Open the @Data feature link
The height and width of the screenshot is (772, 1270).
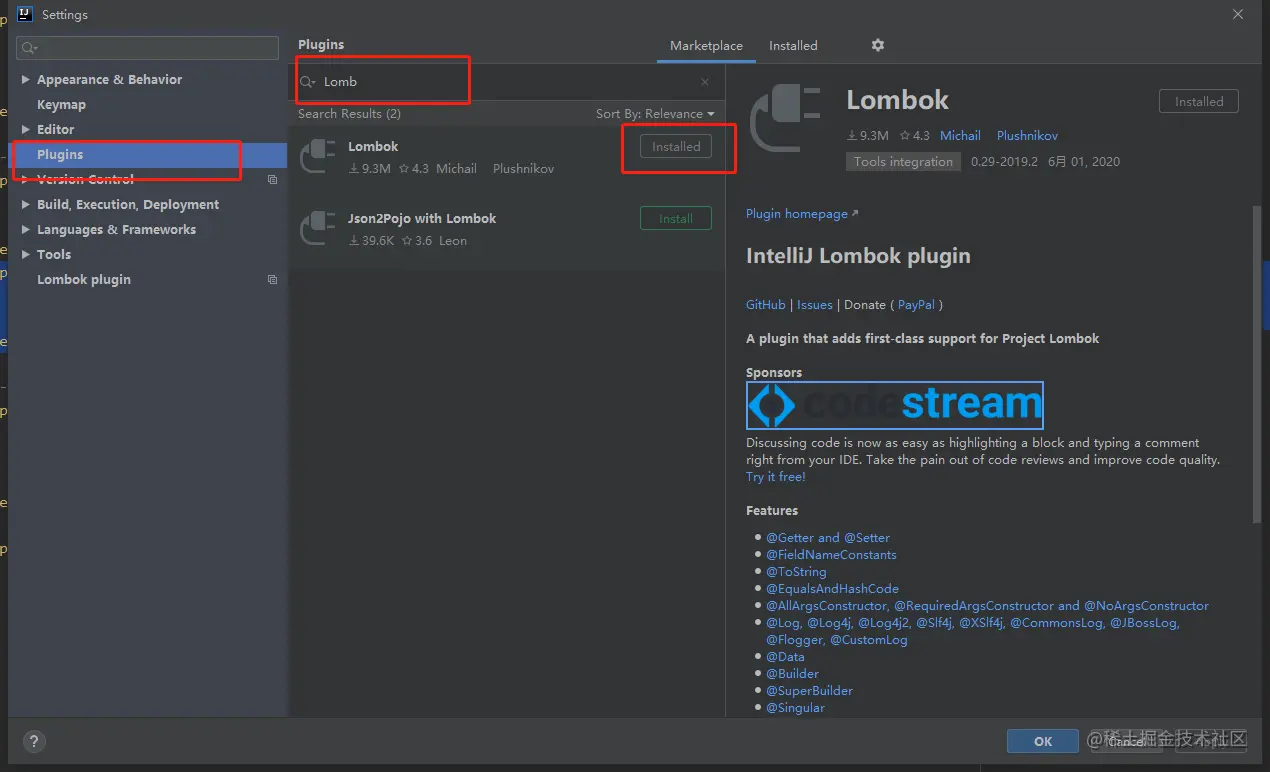[785, 657]
